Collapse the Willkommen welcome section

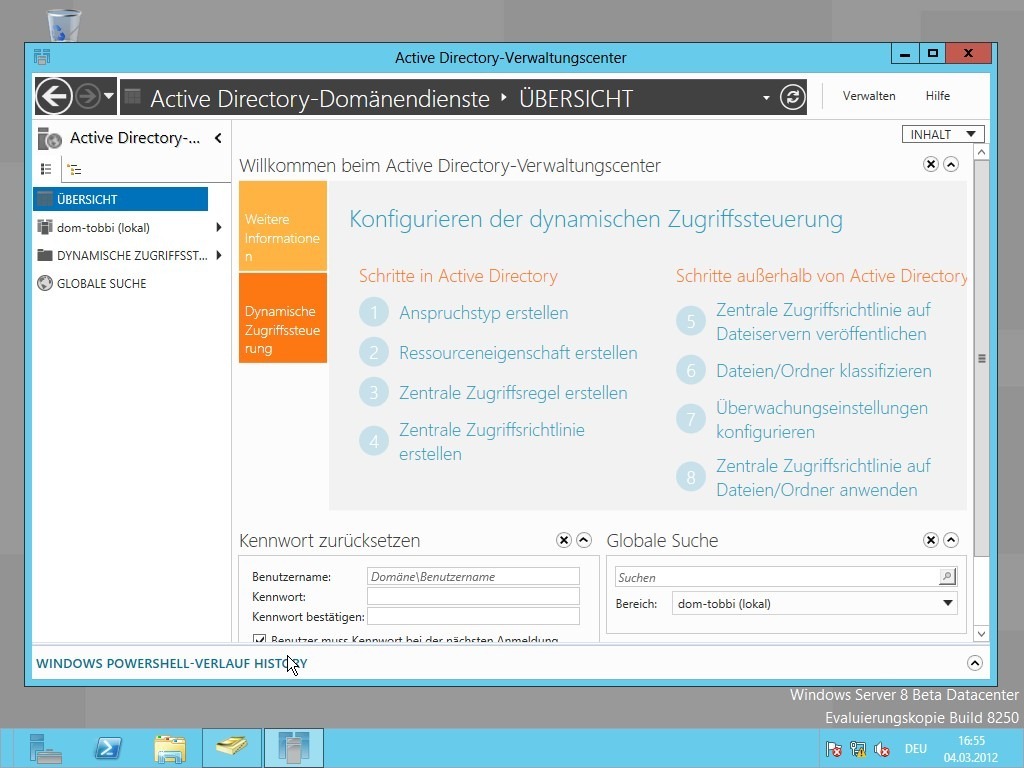(x=951, y=165)
